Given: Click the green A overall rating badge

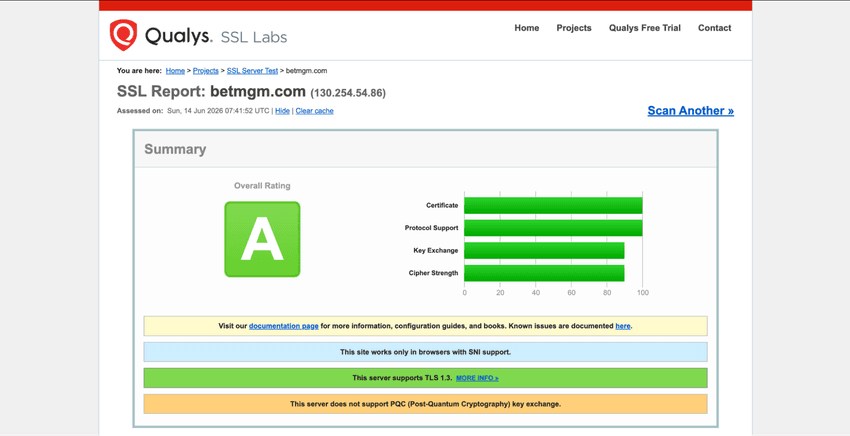Looking at the screenshot, I should [x=262, y=239].
